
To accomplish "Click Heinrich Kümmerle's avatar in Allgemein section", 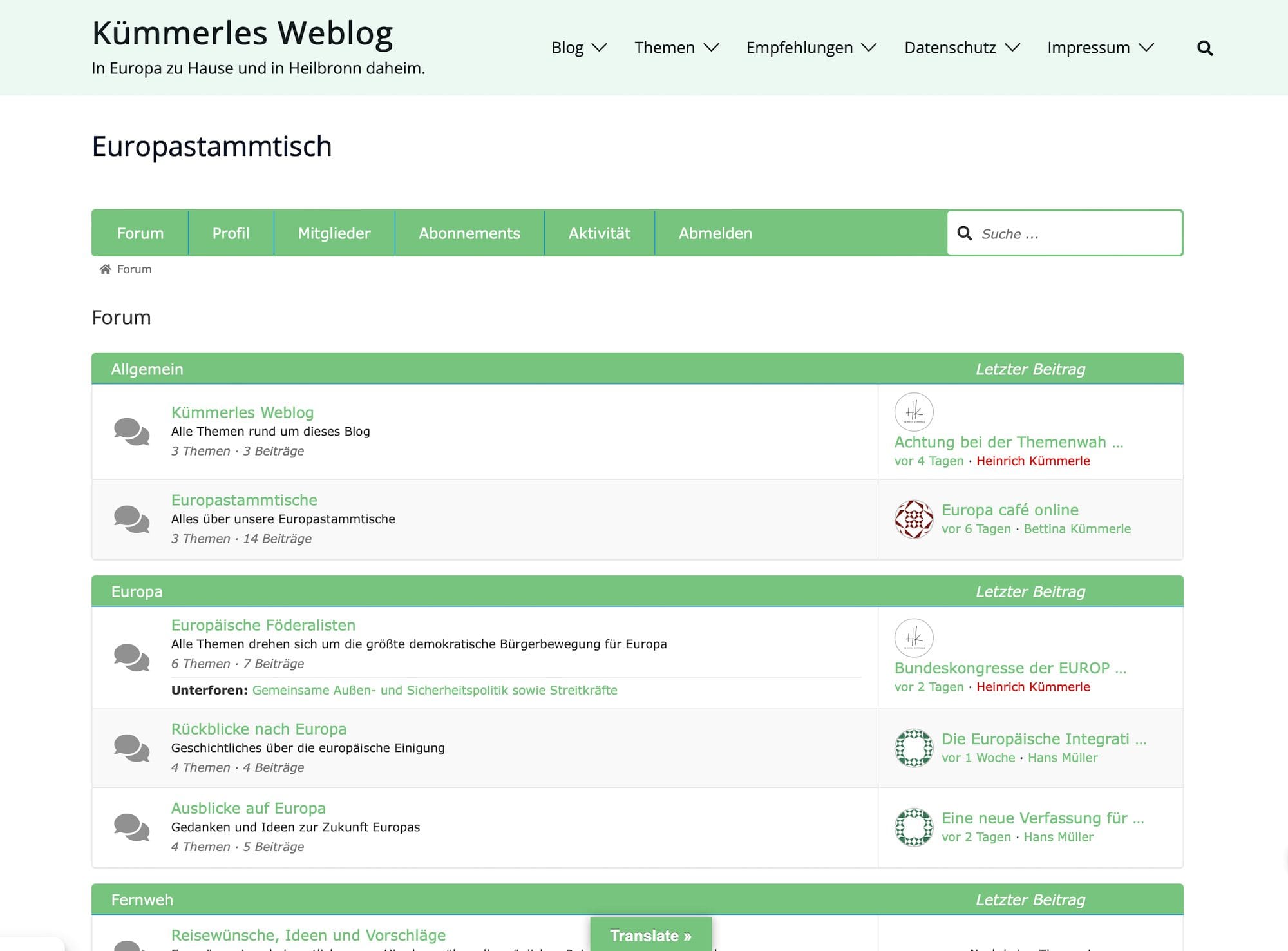I will pyautogui.click(x=914, y=412).
